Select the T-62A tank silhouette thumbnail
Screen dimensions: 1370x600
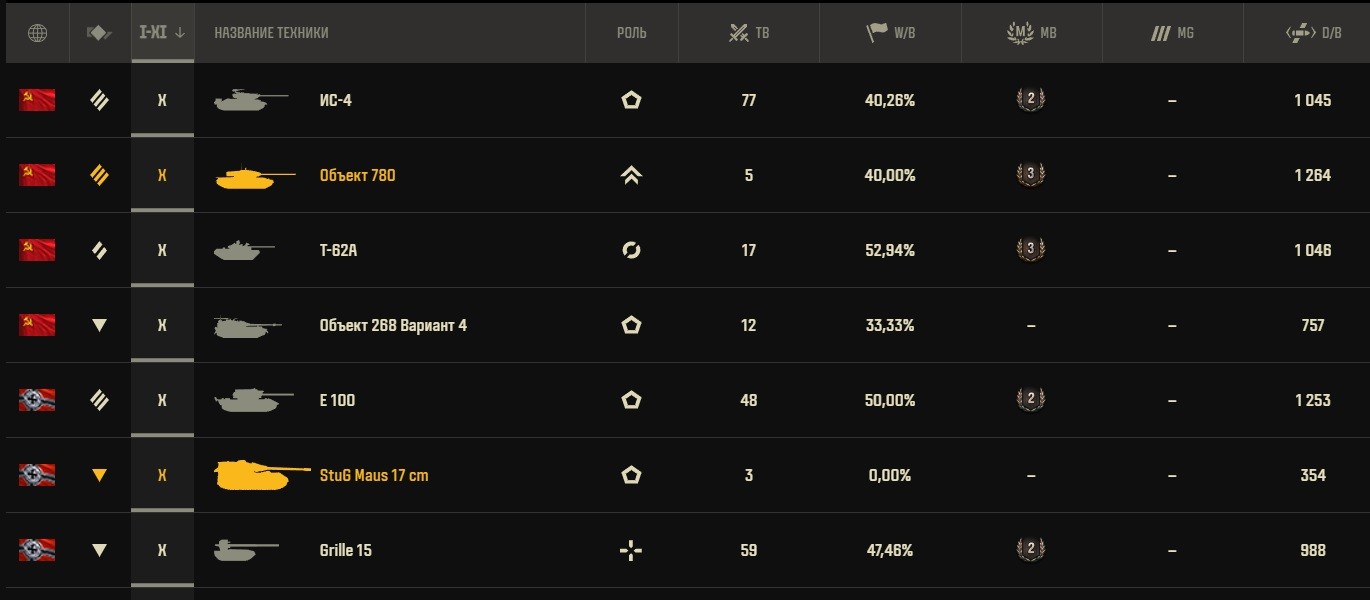pos(244,249)
